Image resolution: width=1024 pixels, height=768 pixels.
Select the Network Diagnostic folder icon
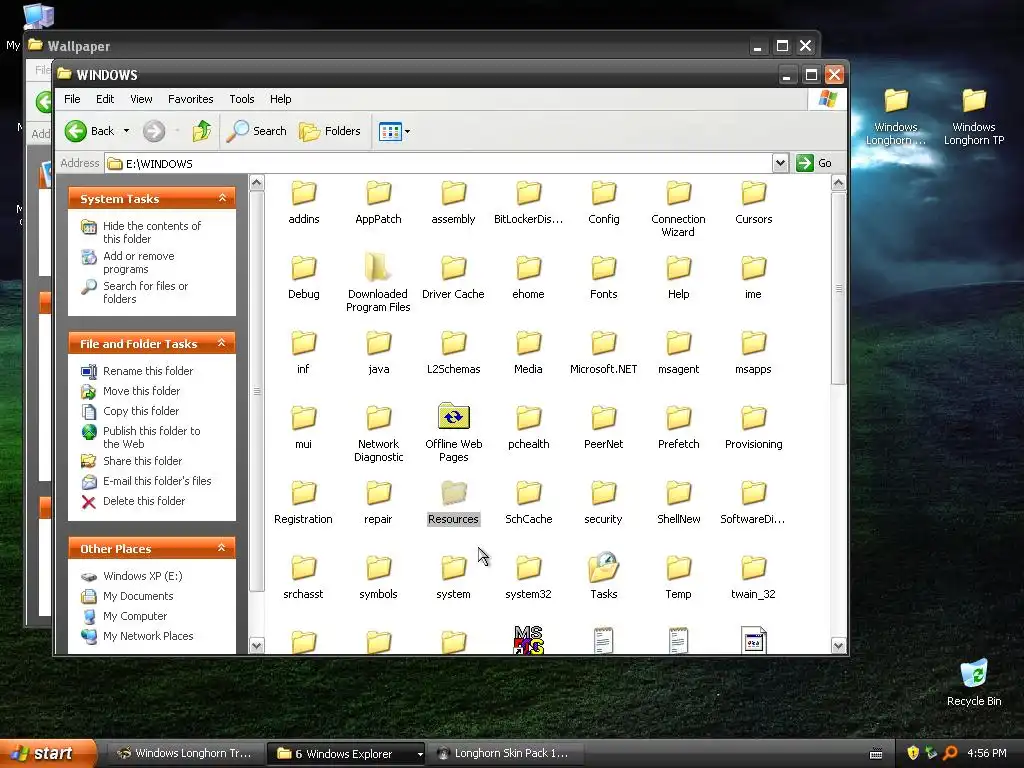click(379, 418)
